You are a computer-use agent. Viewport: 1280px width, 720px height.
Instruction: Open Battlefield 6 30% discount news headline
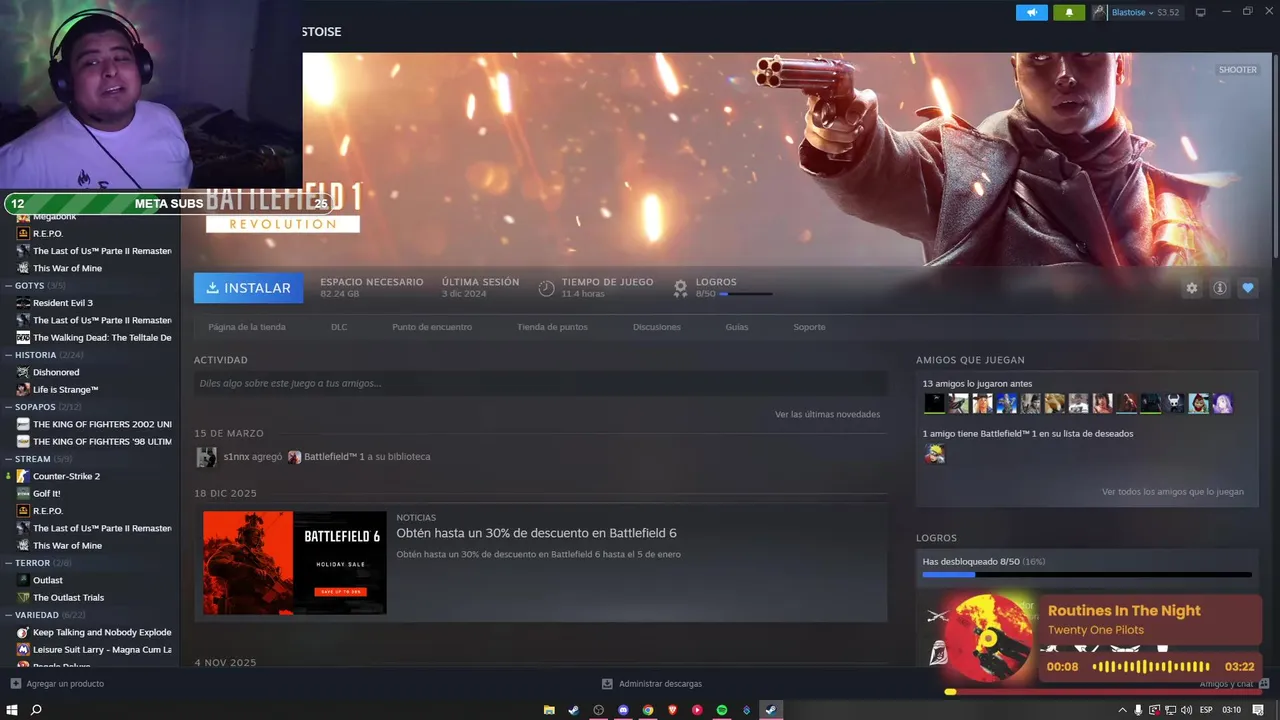pos(537,533)
